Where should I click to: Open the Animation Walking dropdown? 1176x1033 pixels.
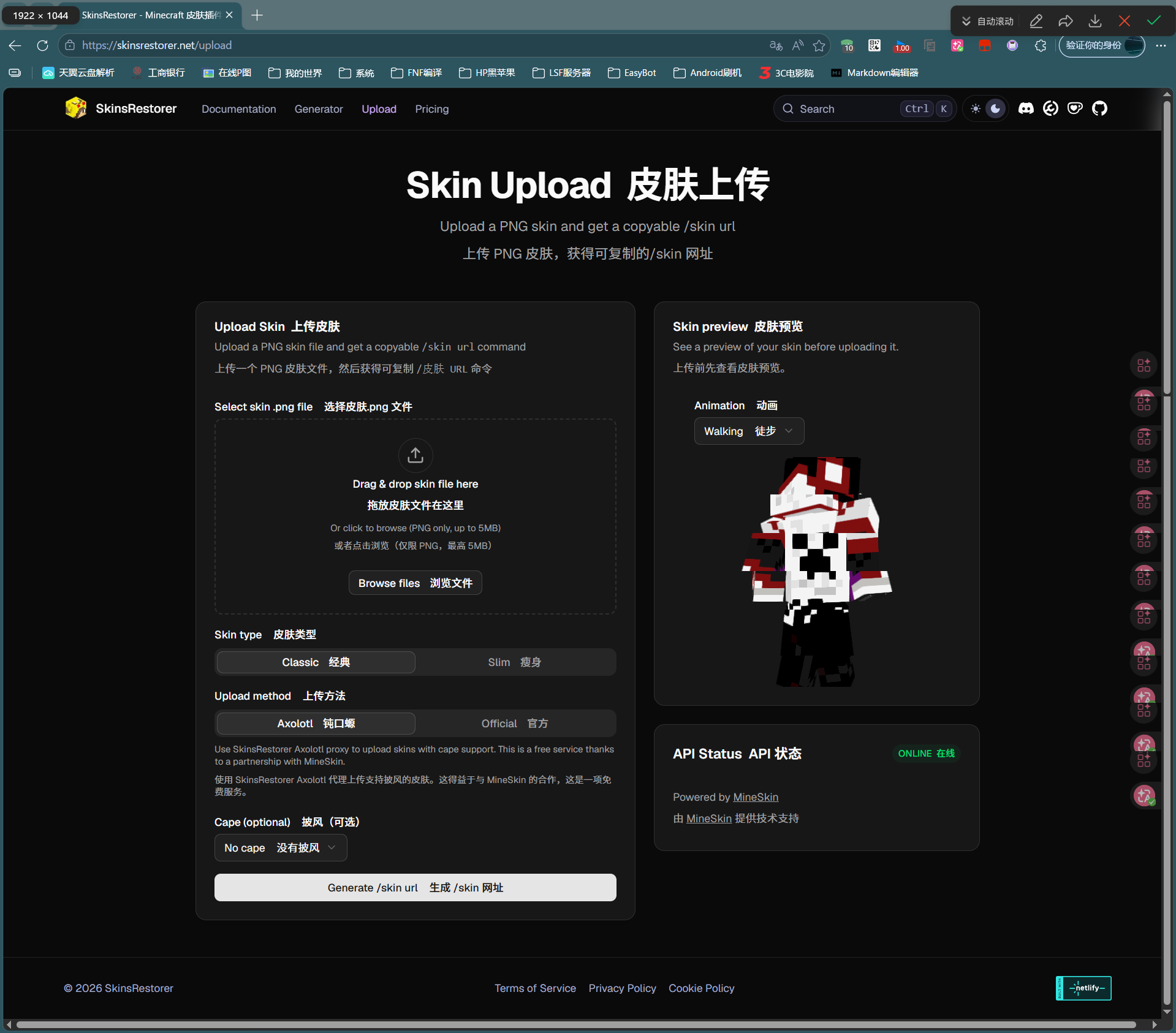pos(749,431)
